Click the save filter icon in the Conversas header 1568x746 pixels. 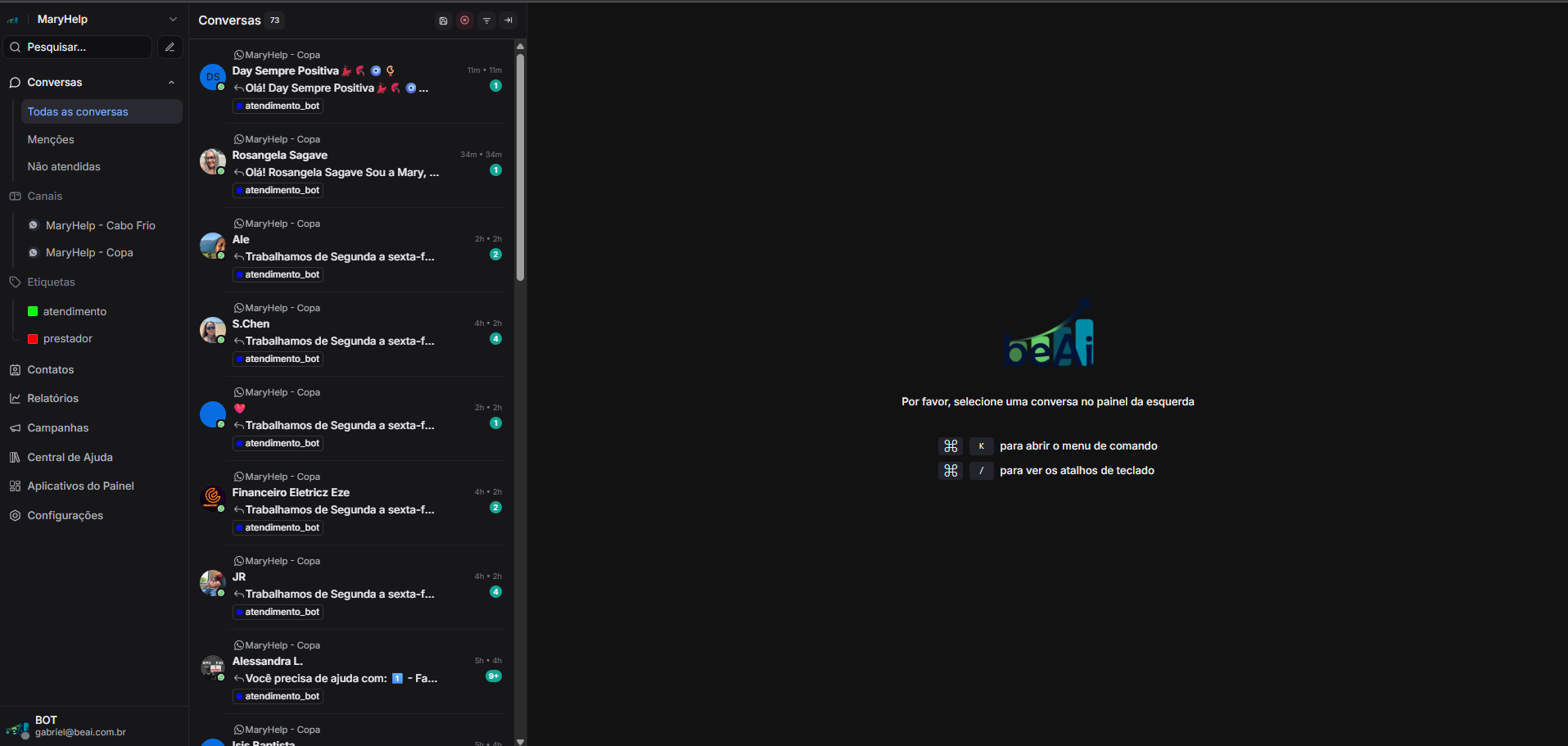pos(443,20)
